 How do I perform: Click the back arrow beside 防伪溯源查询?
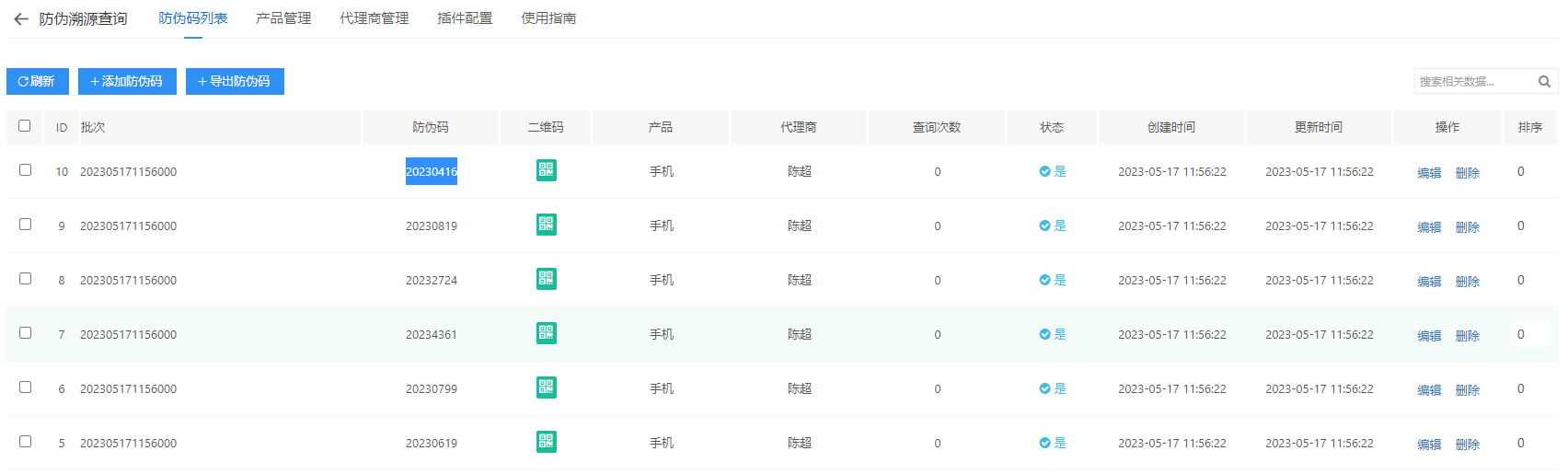(21, 19)
